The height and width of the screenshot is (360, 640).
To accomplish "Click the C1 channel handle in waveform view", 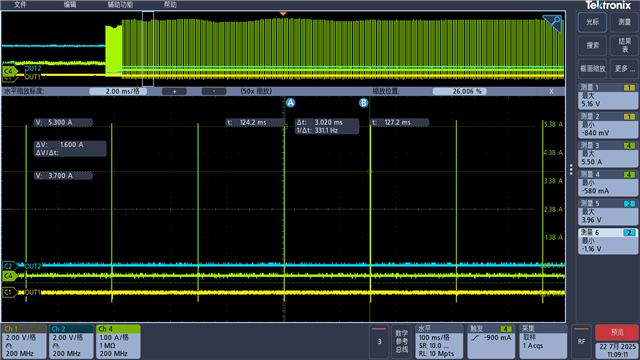I will click(9, 292).
